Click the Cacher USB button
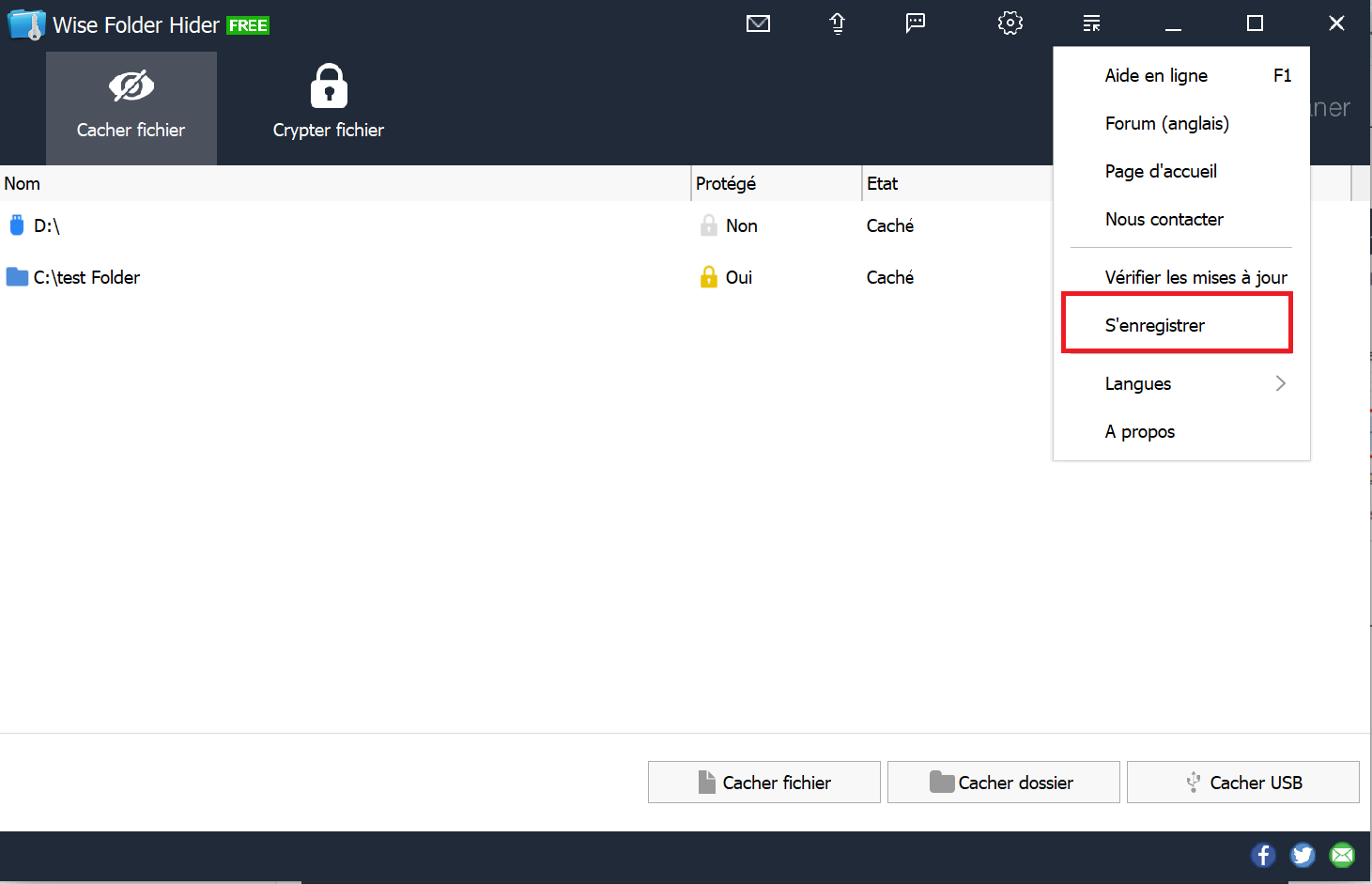 (x=1243, y=782)
